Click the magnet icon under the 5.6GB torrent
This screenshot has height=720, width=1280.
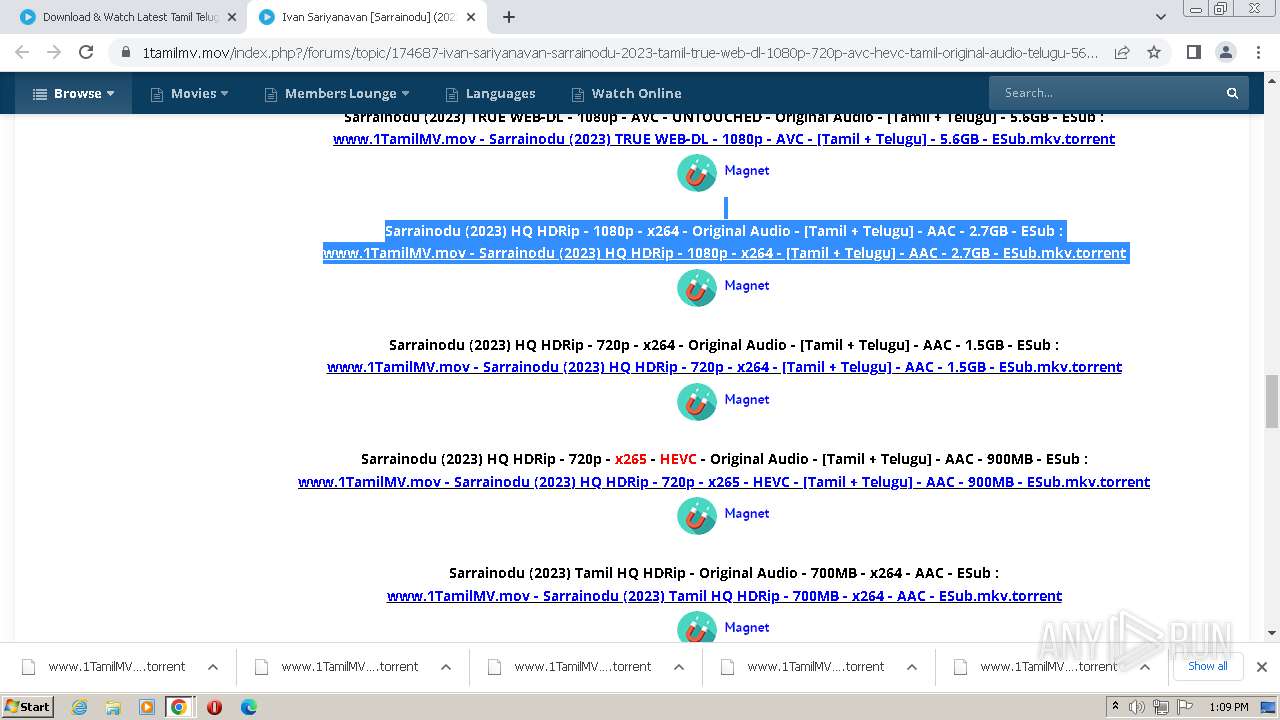697,173
